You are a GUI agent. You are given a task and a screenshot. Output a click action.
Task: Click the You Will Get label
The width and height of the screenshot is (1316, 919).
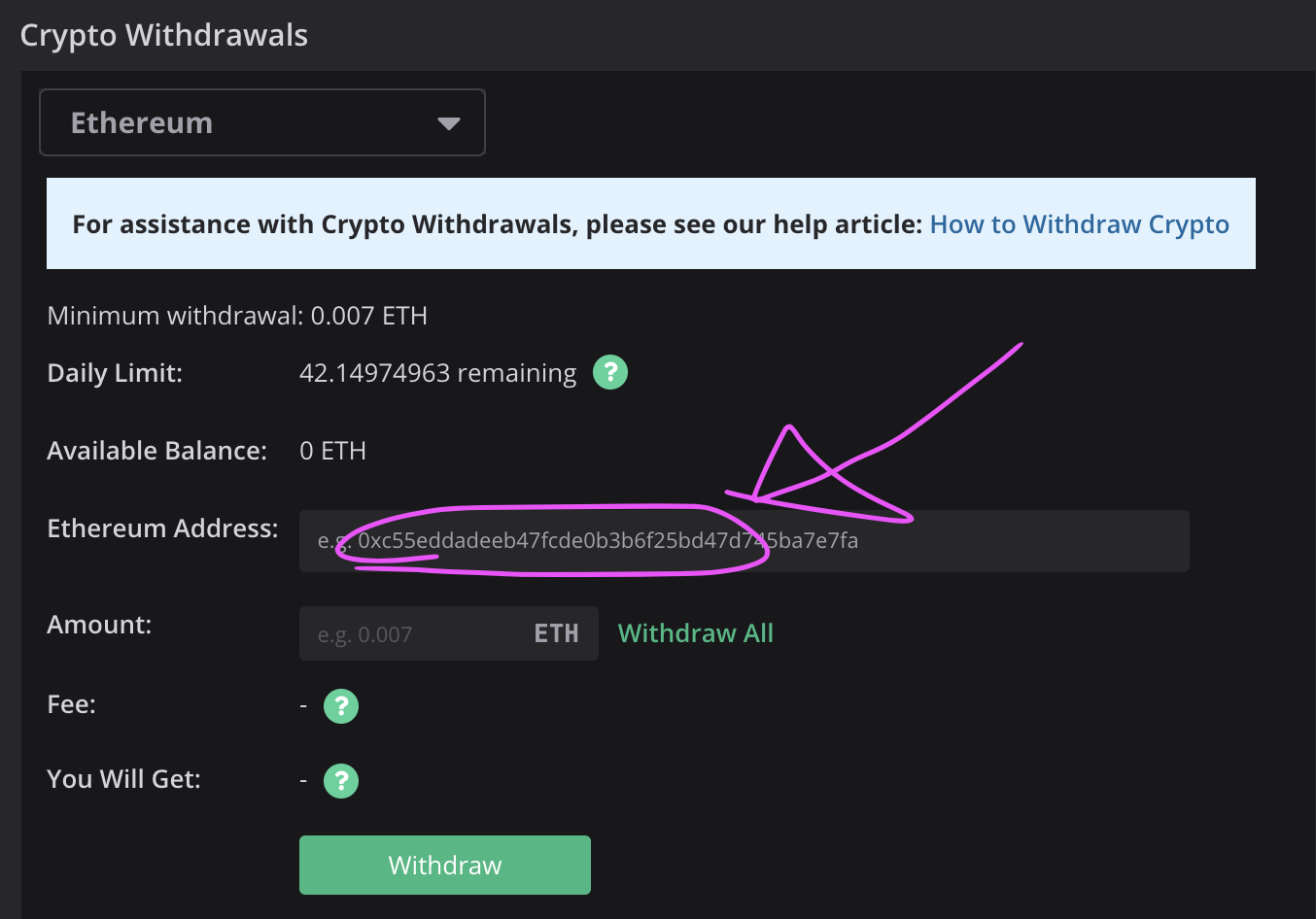click(123, 779)
